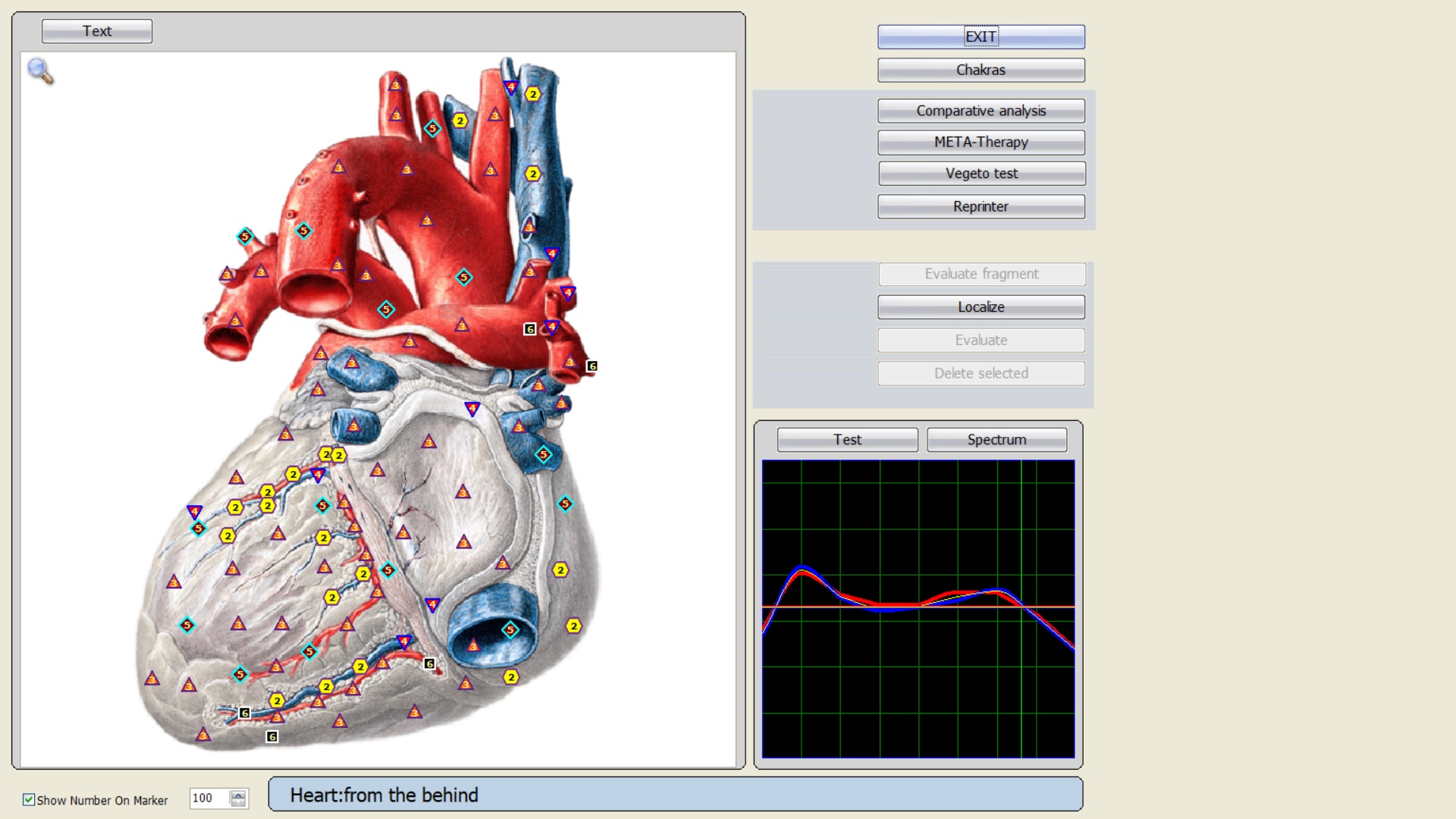The height and width of the screenshot is (819, 1456).
Task: Select cyan 5 marker inside inferior vena cava opening
Action: tap(510, 629)
